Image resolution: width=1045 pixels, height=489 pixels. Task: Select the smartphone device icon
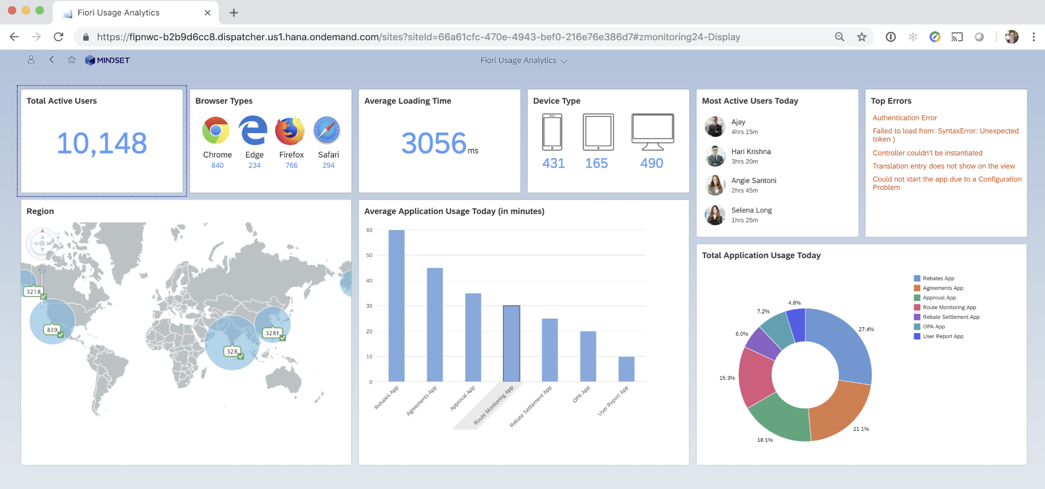(552, 132)
